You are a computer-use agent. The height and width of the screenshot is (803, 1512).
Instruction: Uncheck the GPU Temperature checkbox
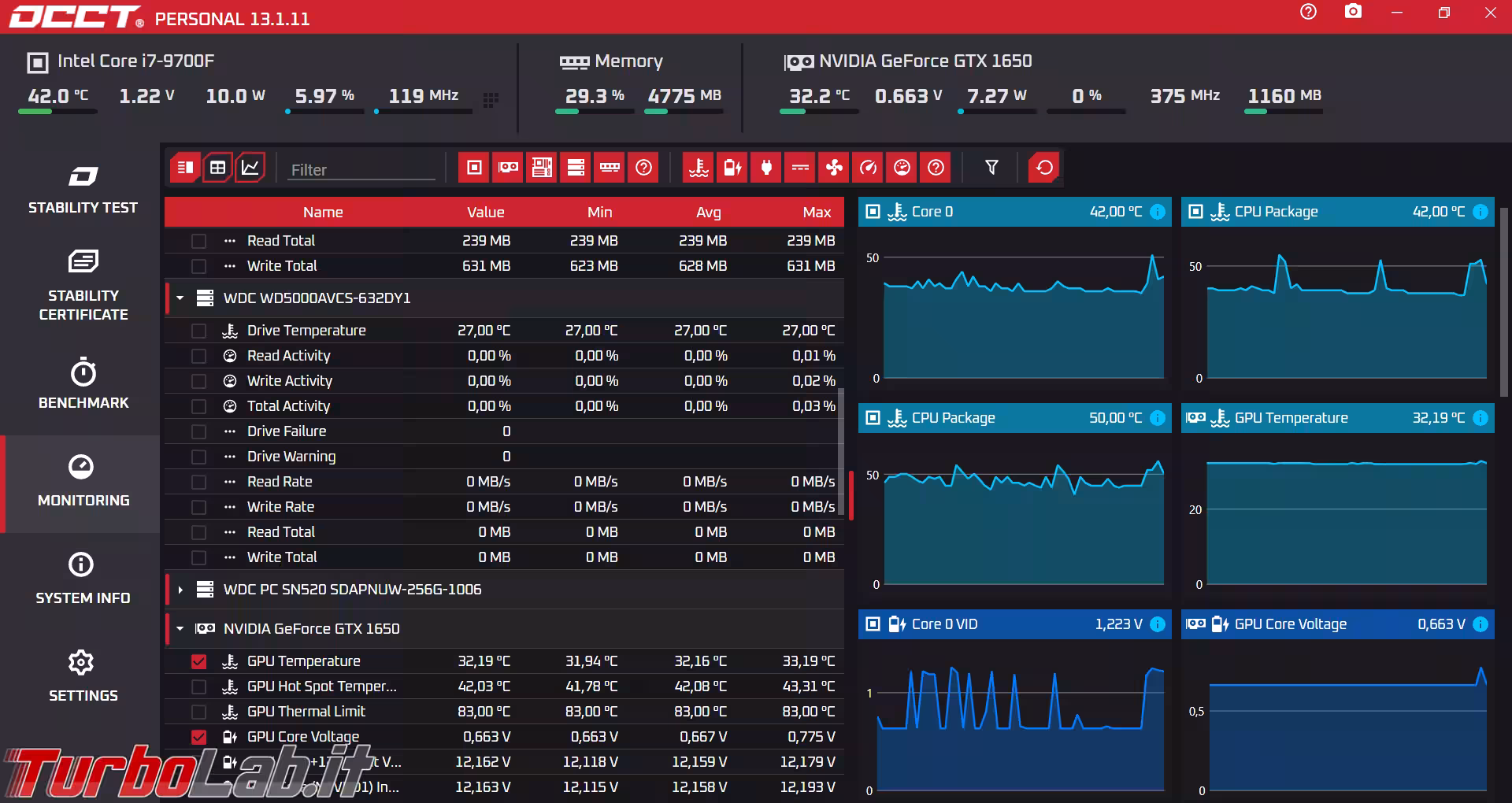(198, 661)
